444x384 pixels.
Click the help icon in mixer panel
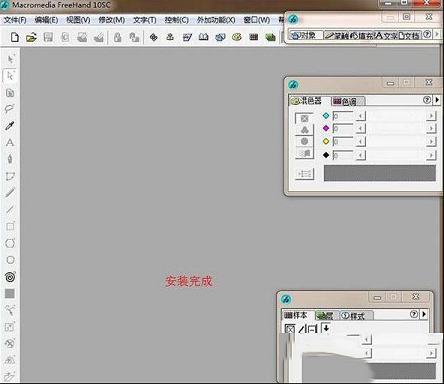427,100
